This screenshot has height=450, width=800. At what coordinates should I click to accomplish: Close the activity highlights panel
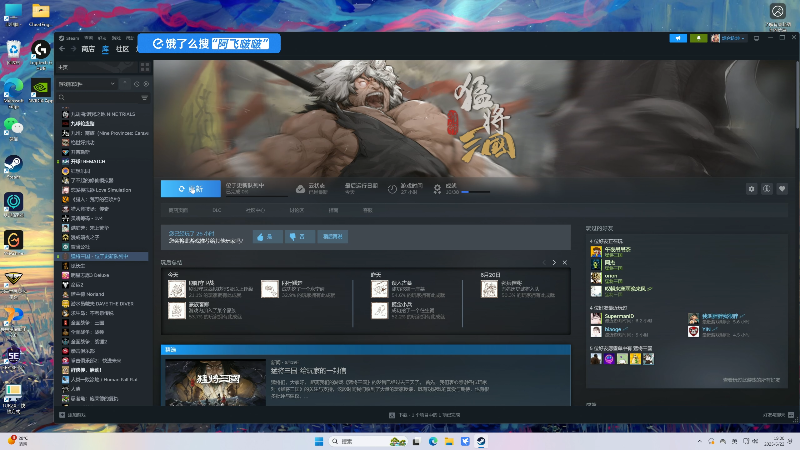(565, 262)
